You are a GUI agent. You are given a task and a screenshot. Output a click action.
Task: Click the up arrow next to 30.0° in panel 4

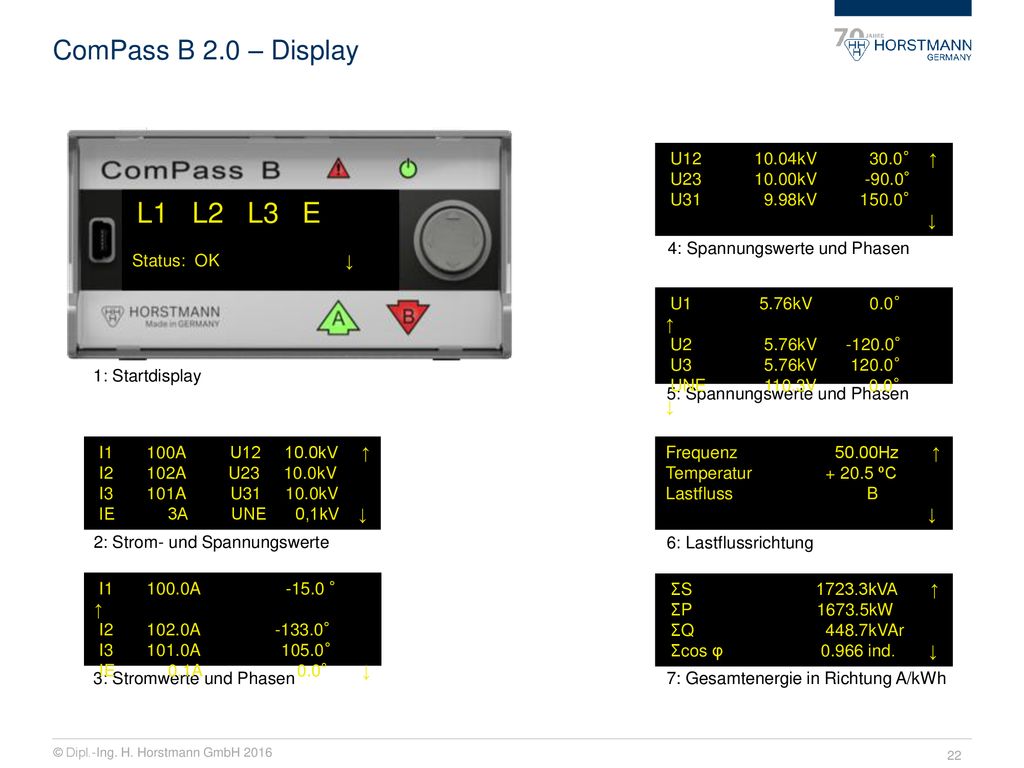pyautogui.click(x=933, y=160)
